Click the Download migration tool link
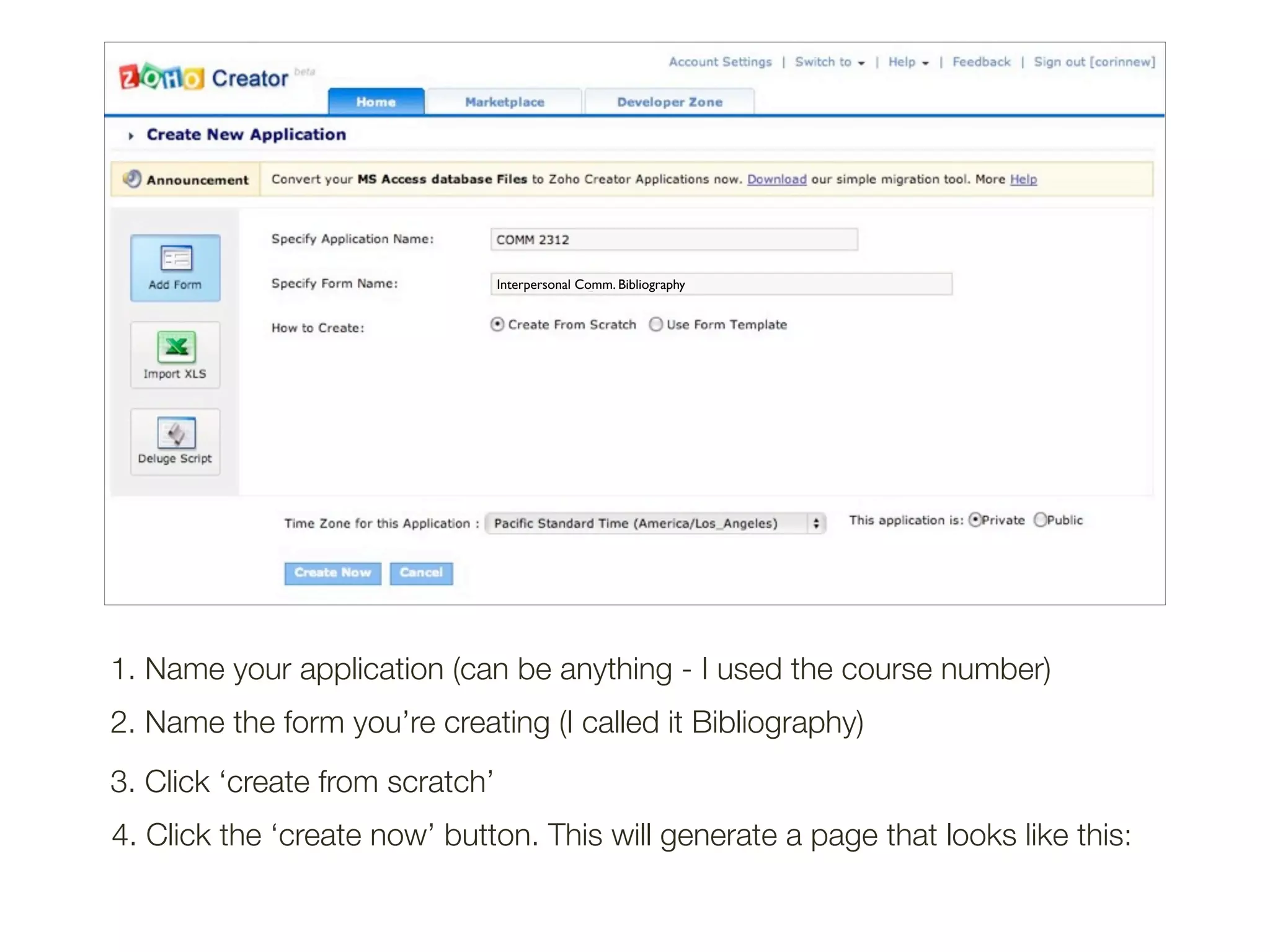1270x952 pixels. coord(777,179)
